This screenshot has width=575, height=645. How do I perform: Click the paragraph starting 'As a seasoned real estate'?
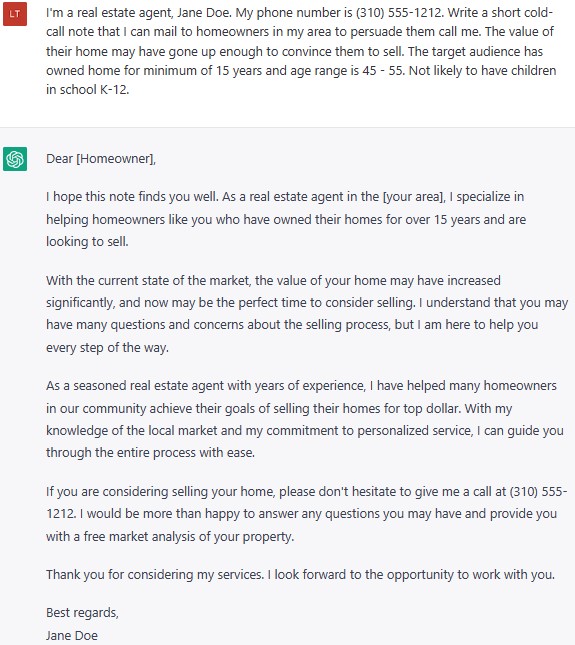[x=304, y=419]
